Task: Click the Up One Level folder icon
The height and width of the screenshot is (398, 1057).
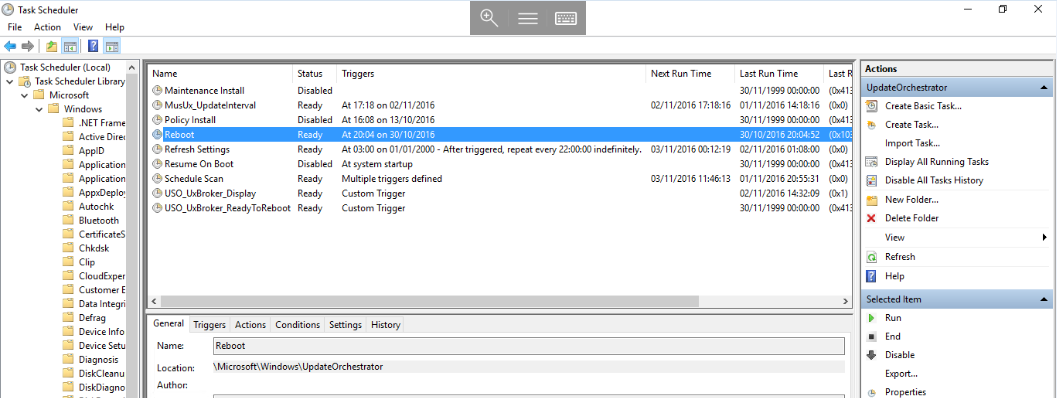Action: [x=52, y=46]
